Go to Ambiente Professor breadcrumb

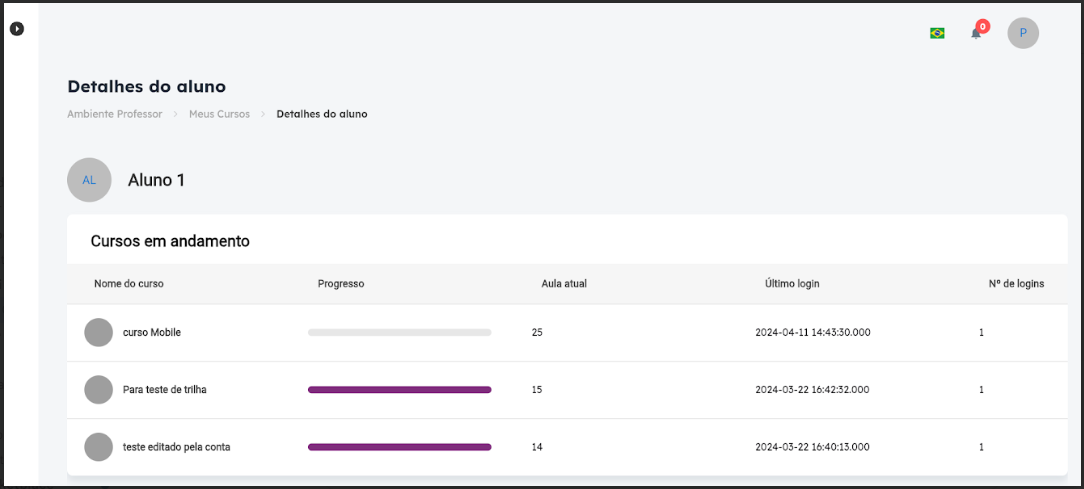115,114
